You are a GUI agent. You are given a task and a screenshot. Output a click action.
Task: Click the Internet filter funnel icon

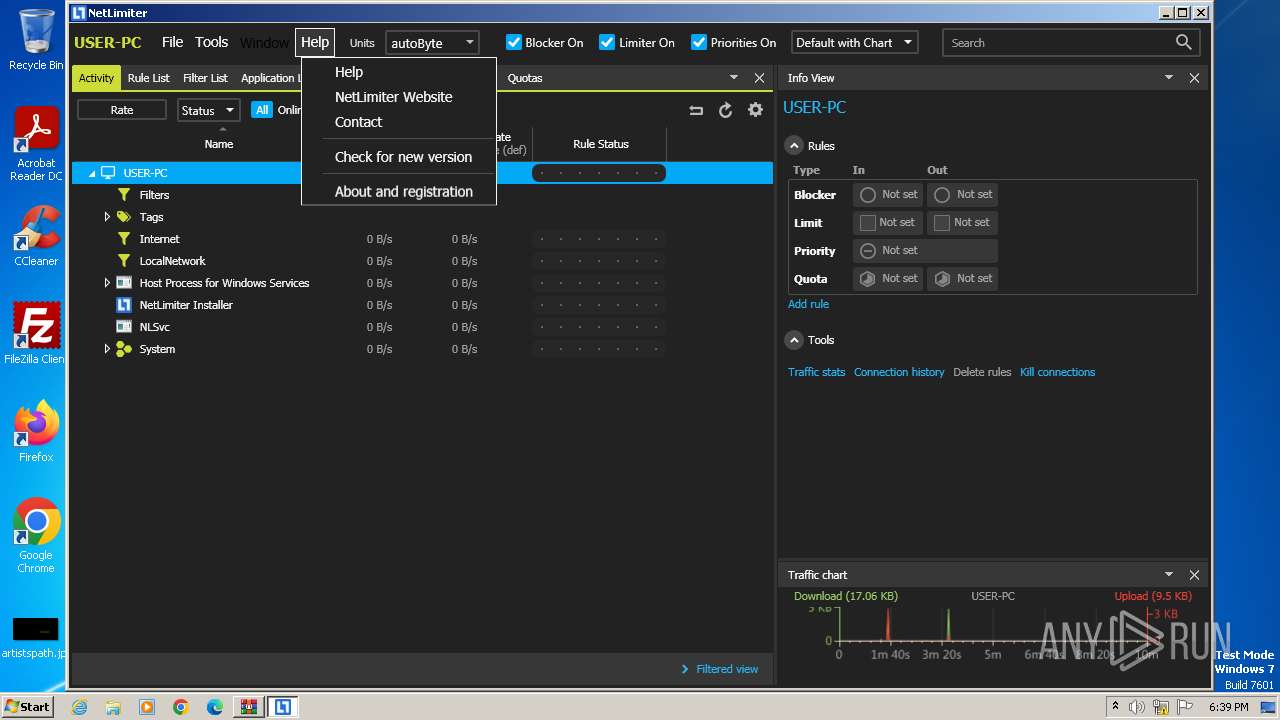[x=124, y=239]
